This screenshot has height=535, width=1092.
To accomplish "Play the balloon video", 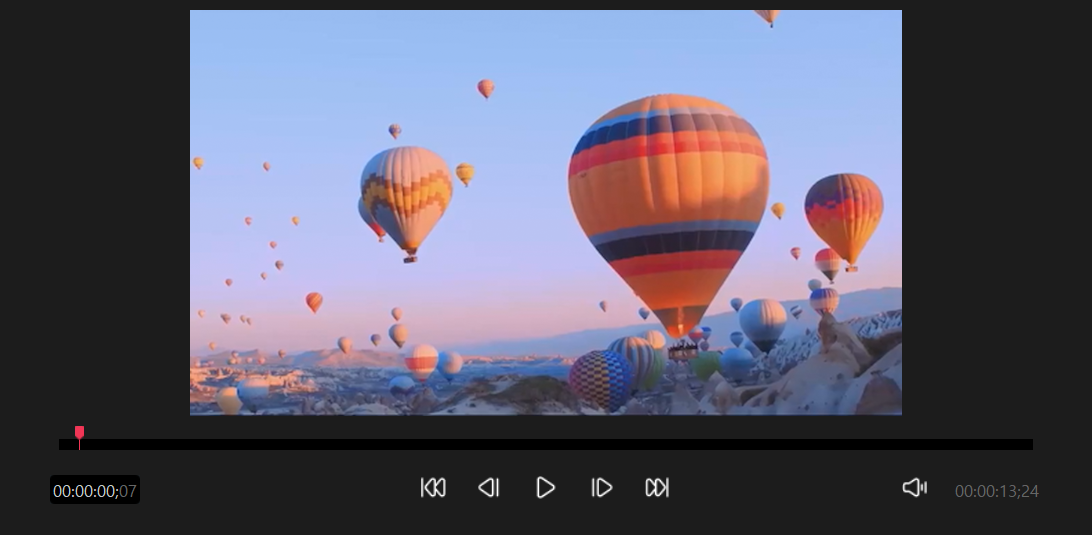I will [x=545, y=488].
